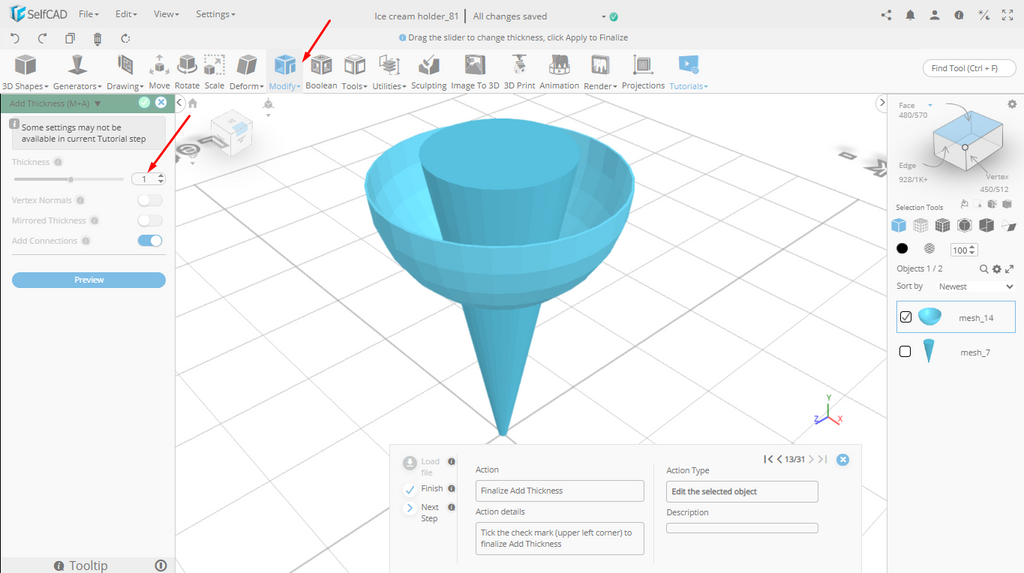
Task: Select mesh_7 object thumbnail
Action: click(929, 351)
